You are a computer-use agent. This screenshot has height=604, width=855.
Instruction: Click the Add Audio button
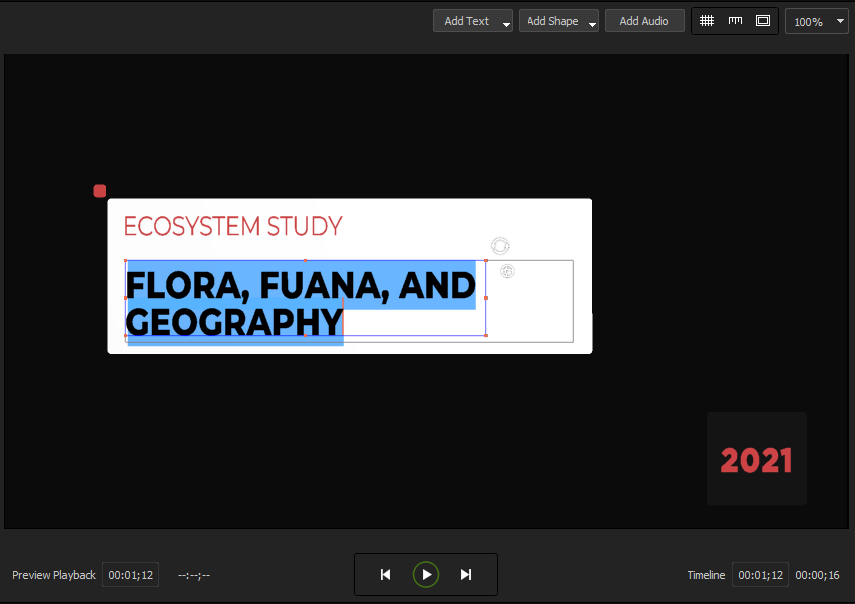645,21
